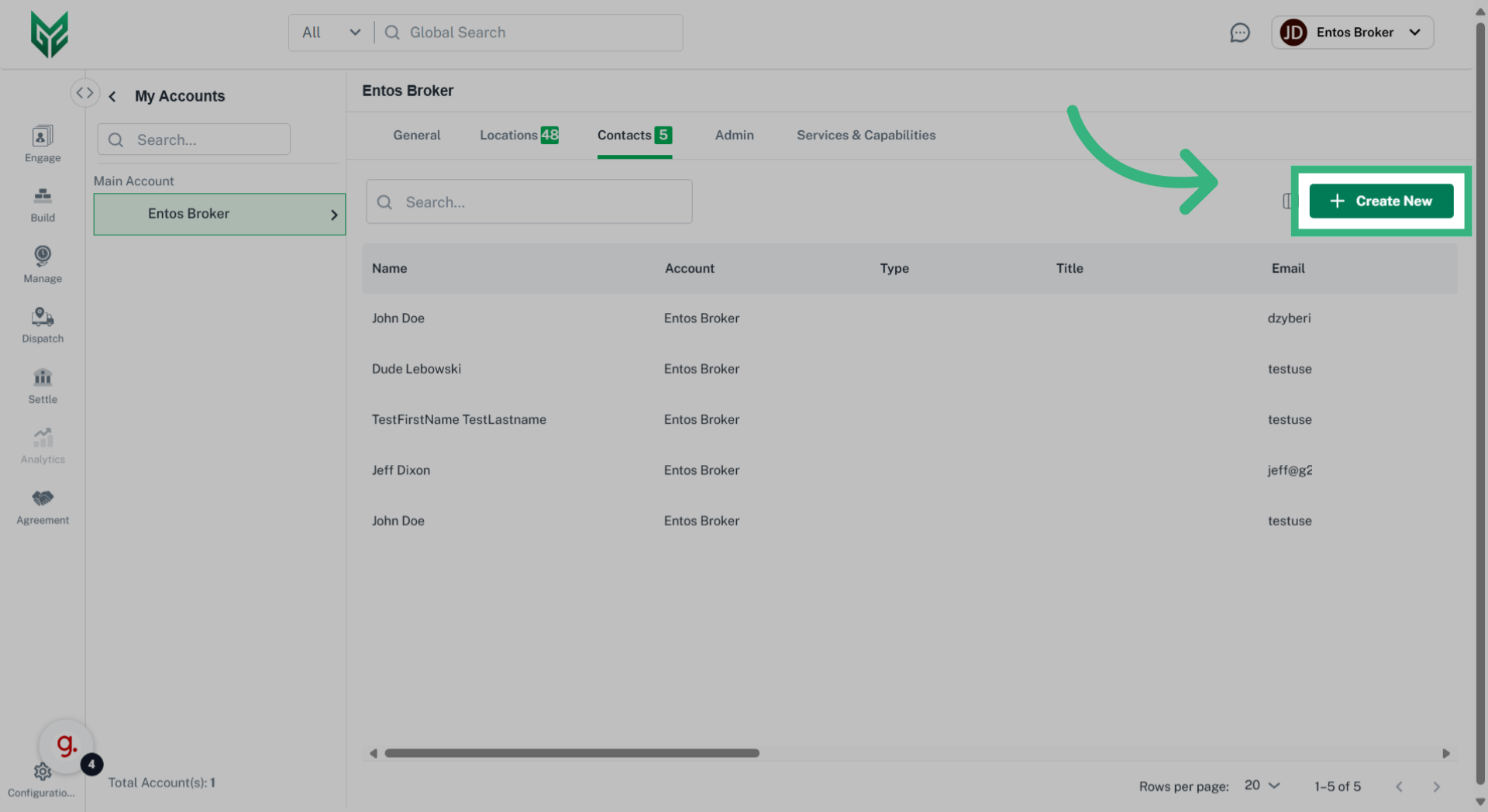Open the Jeff Dixon contact row
The height and width of the screenshot is (812, 1488).
coord(401,470)
